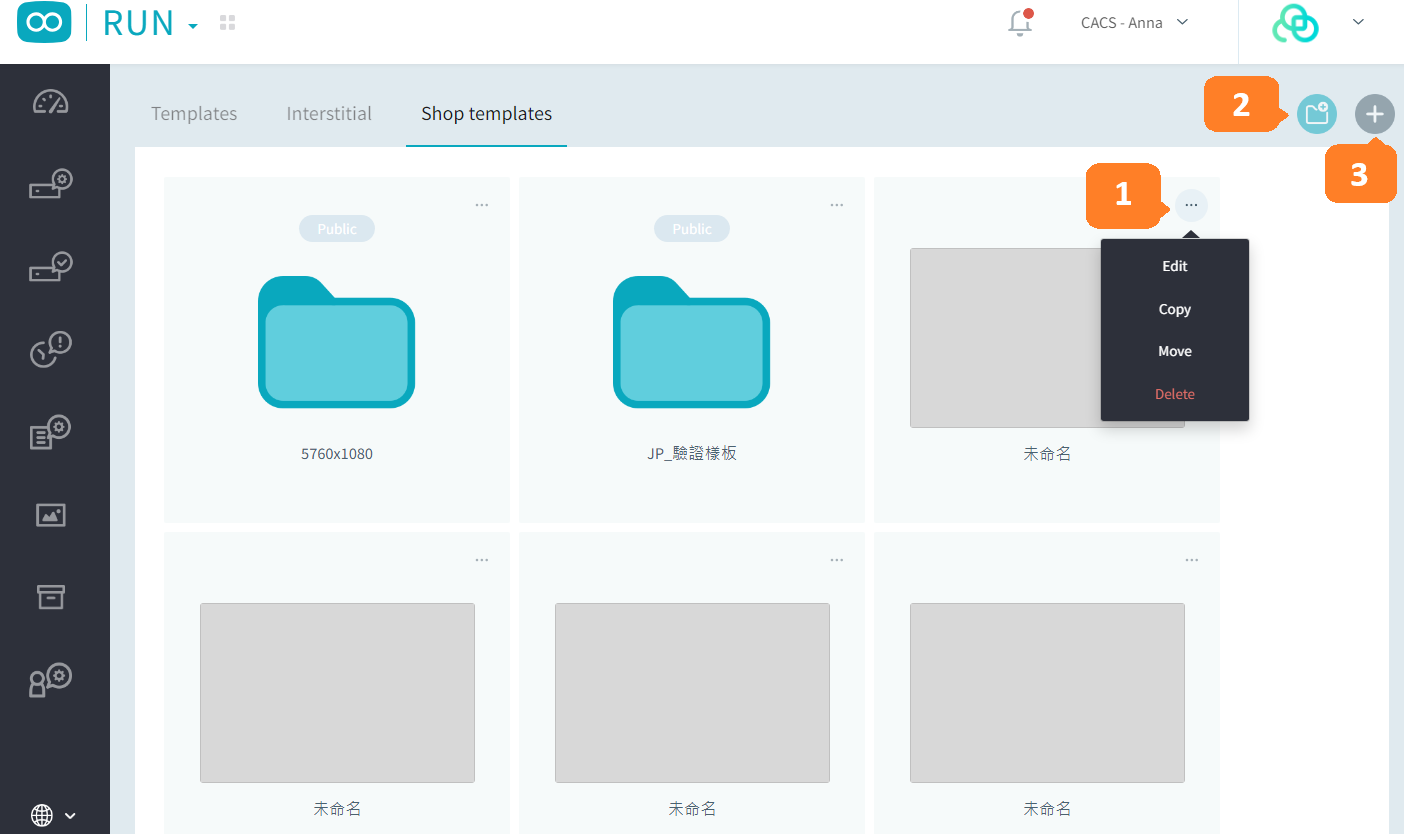The width and height of the screenshot is (1404, 834).
Task: Click the plus add template button
Action: click(x=1375, y=114)
